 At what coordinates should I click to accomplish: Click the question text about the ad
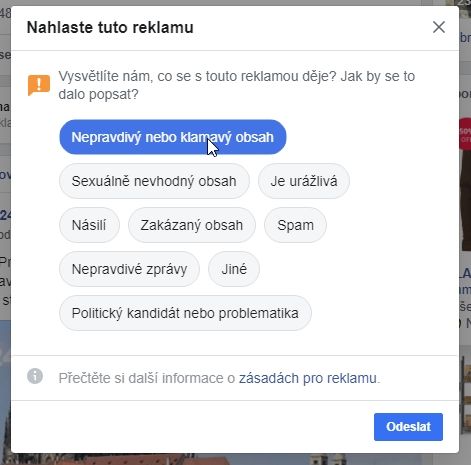coord(237,85)
